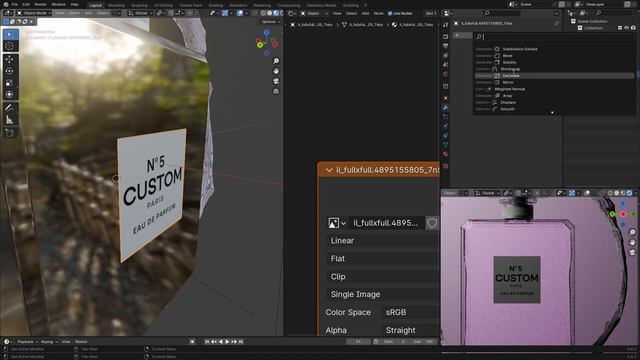Screen dimensions: 640x360
Task: Open the Edit menu
Action: 26,4
